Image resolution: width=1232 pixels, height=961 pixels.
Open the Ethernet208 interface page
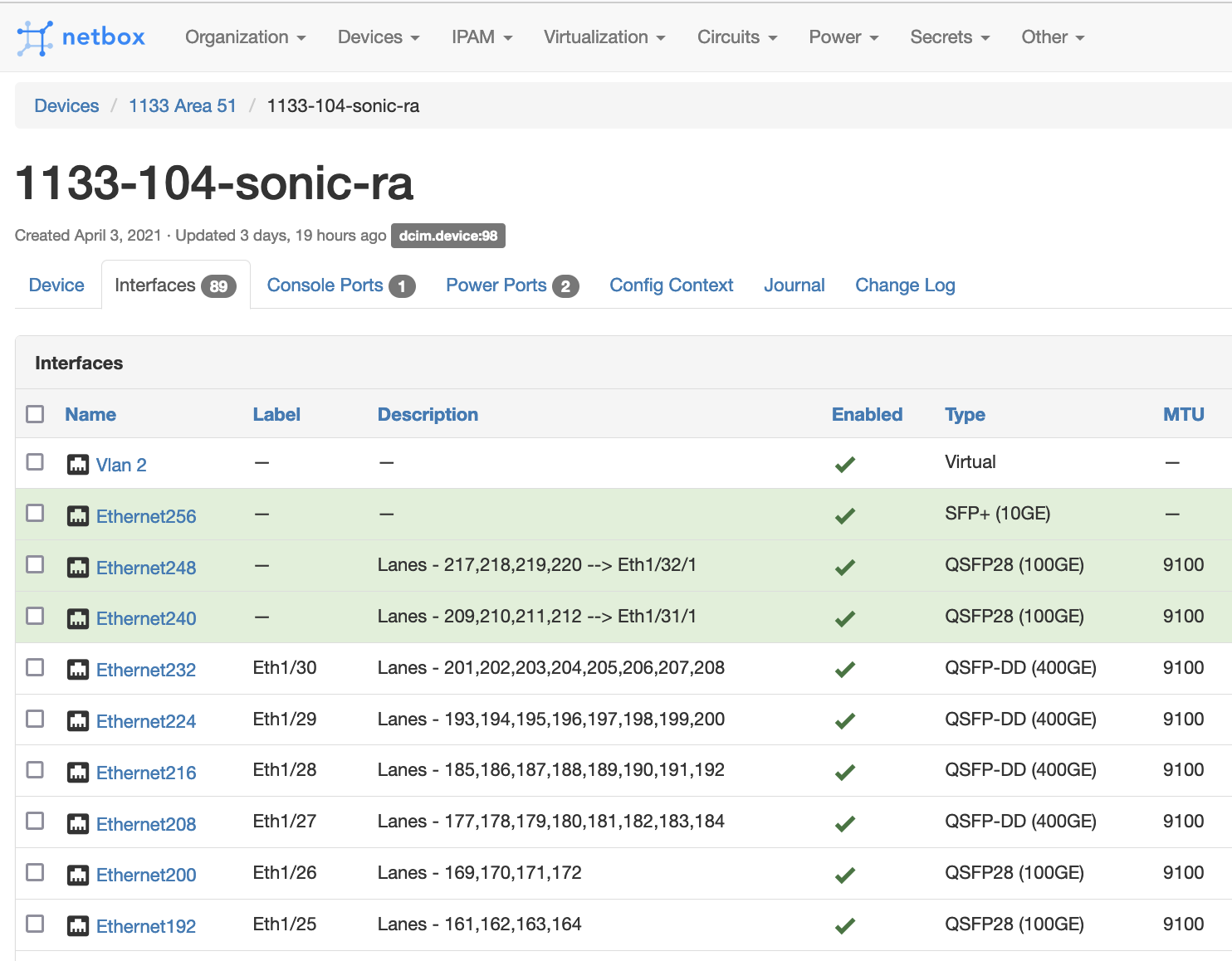click(x=146, y=823)
